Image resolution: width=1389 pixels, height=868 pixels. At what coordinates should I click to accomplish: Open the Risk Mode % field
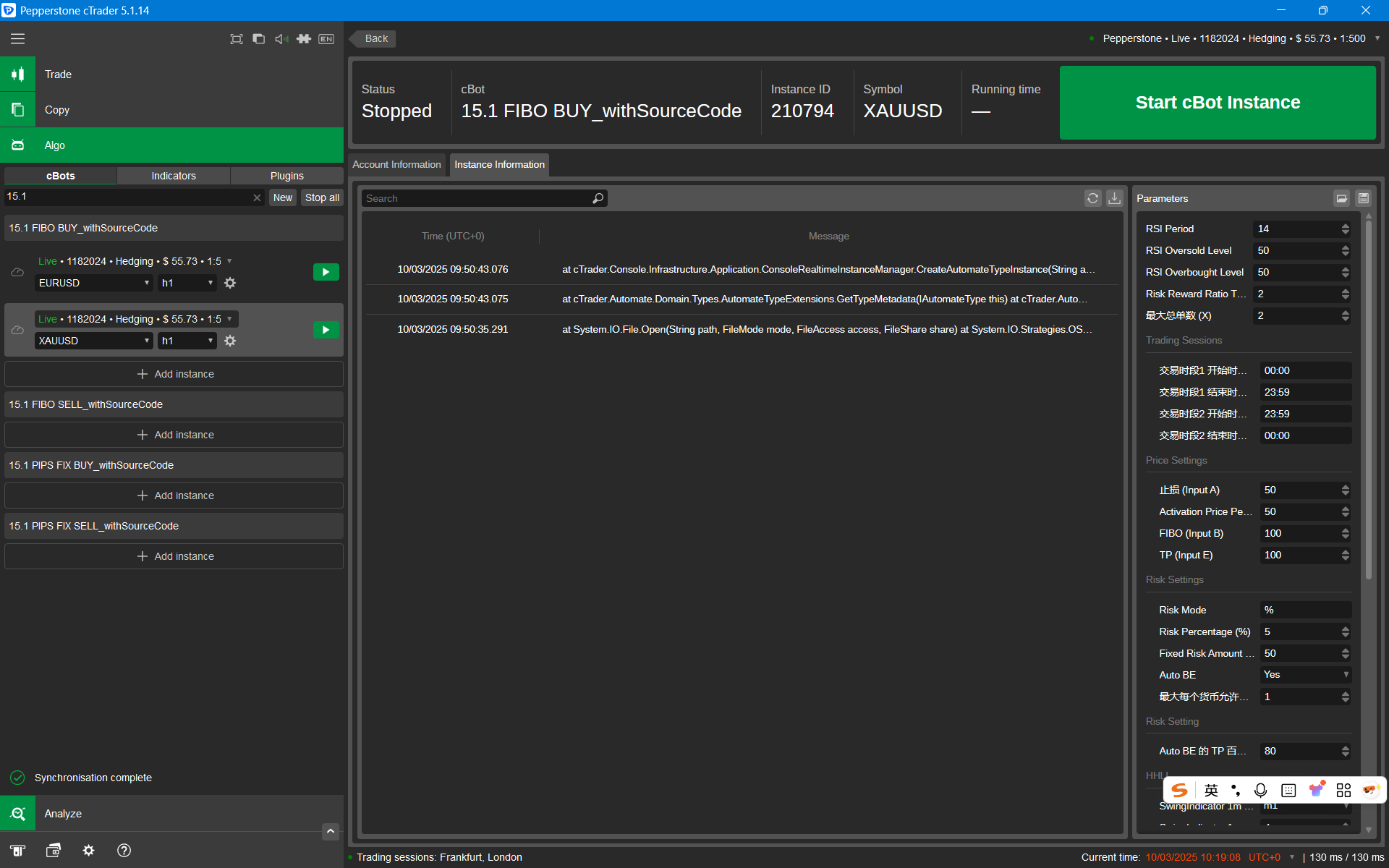click(1306, 610)
